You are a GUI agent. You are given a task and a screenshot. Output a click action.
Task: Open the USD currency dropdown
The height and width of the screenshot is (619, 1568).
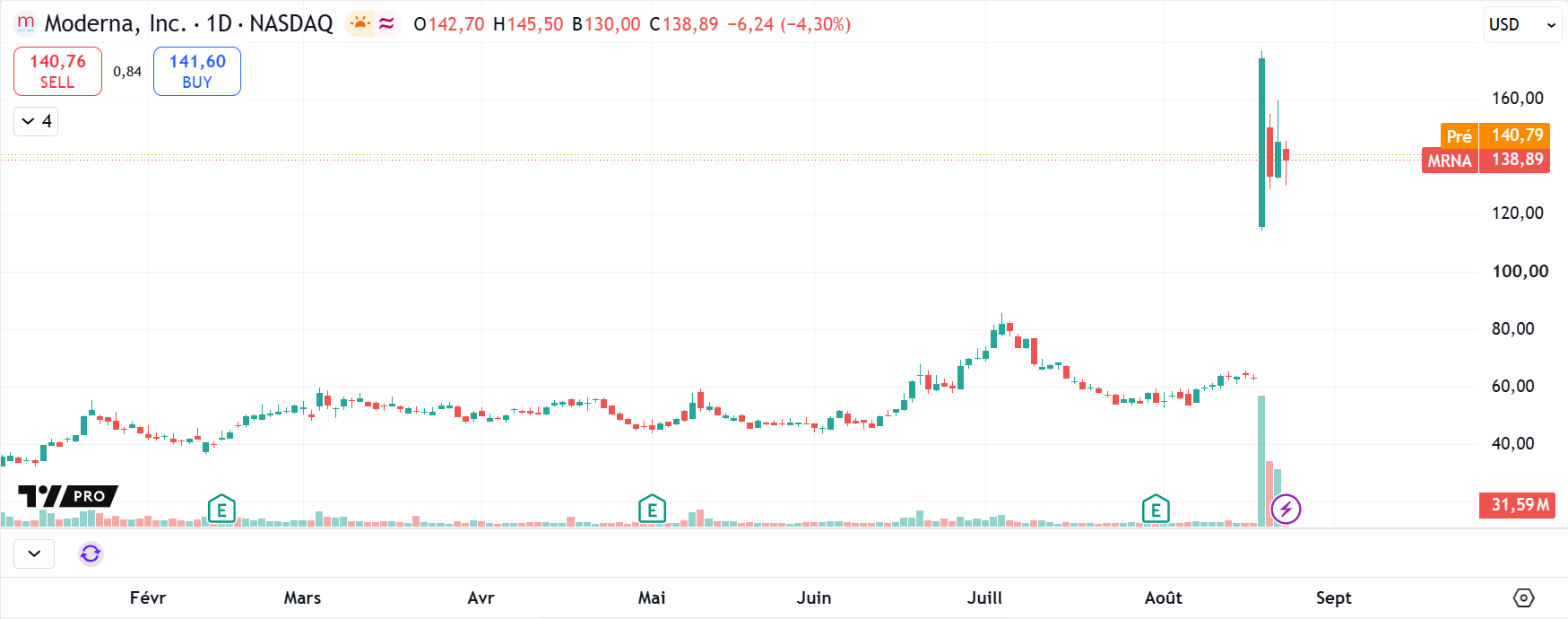[x=1521, y=24]
